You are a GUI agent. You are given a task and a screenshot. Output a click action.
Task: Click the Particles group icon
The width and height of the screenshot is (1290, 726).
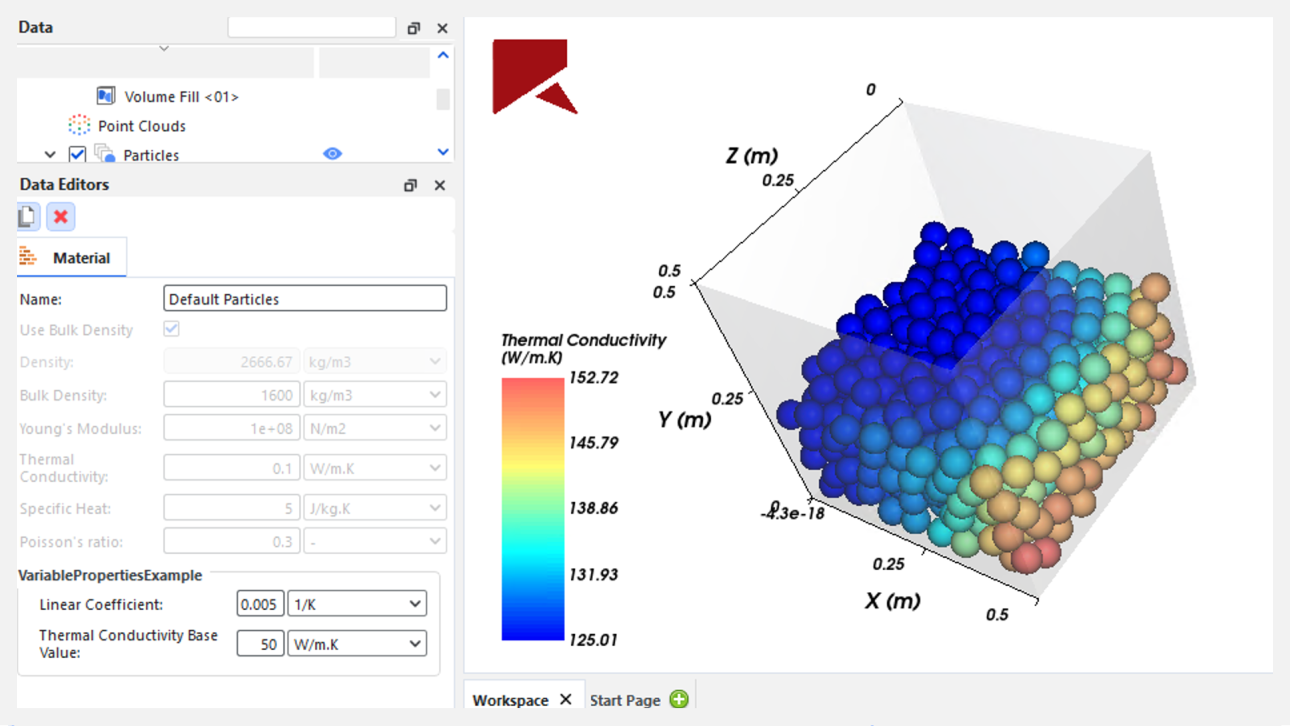pyautogui.click(x=105, y=154)
